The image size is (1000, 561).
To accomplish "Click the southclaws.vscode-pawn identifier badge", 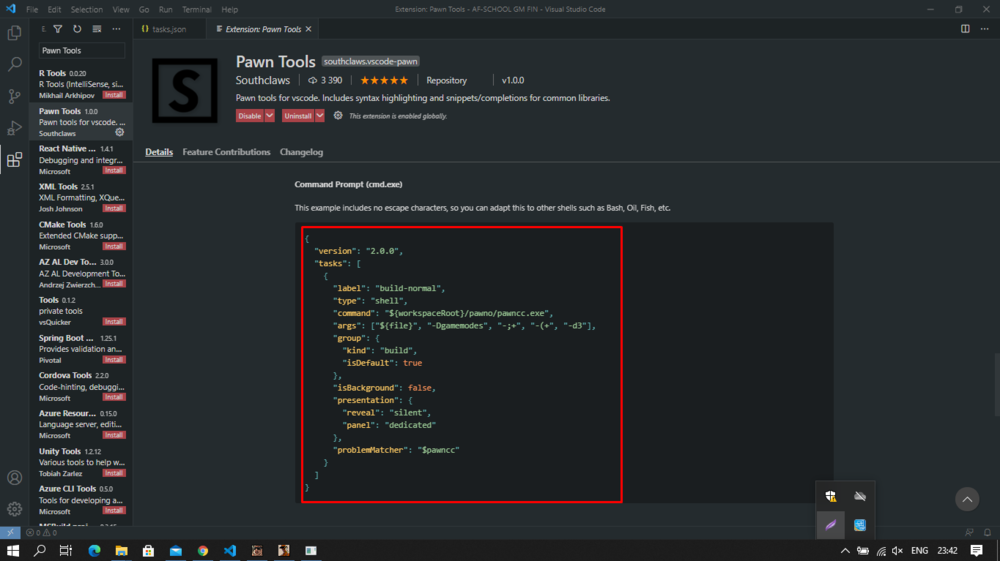I will (371, 61).
